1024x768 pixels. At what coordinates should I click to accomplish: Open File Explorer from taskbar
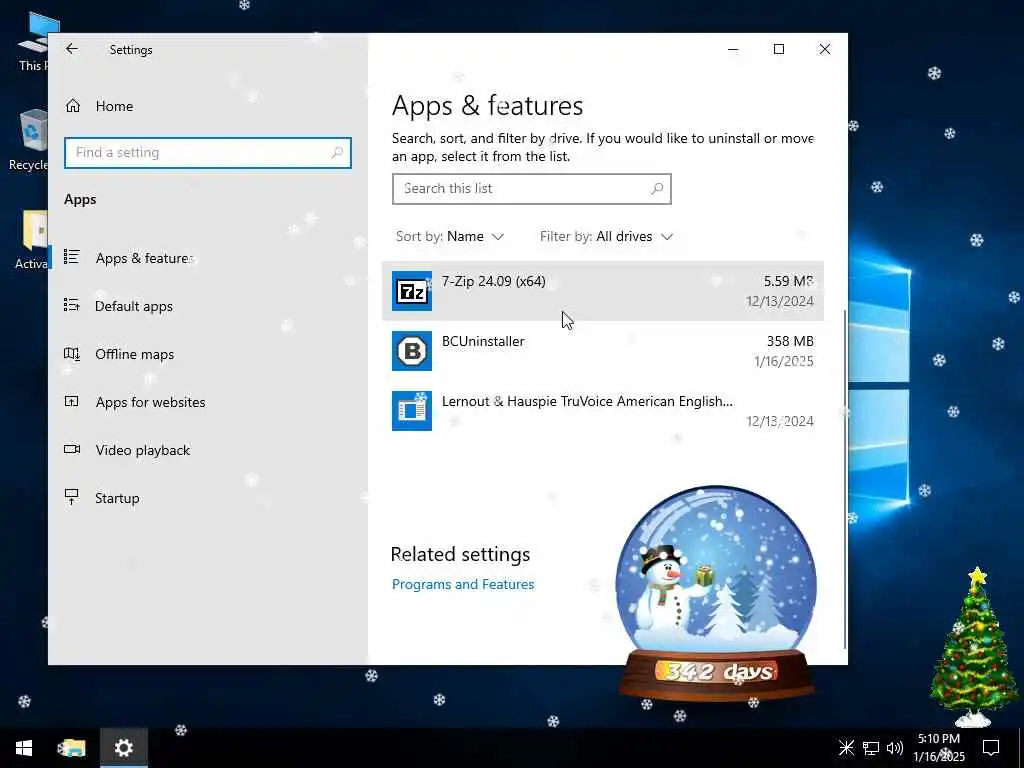pos(72,748)
